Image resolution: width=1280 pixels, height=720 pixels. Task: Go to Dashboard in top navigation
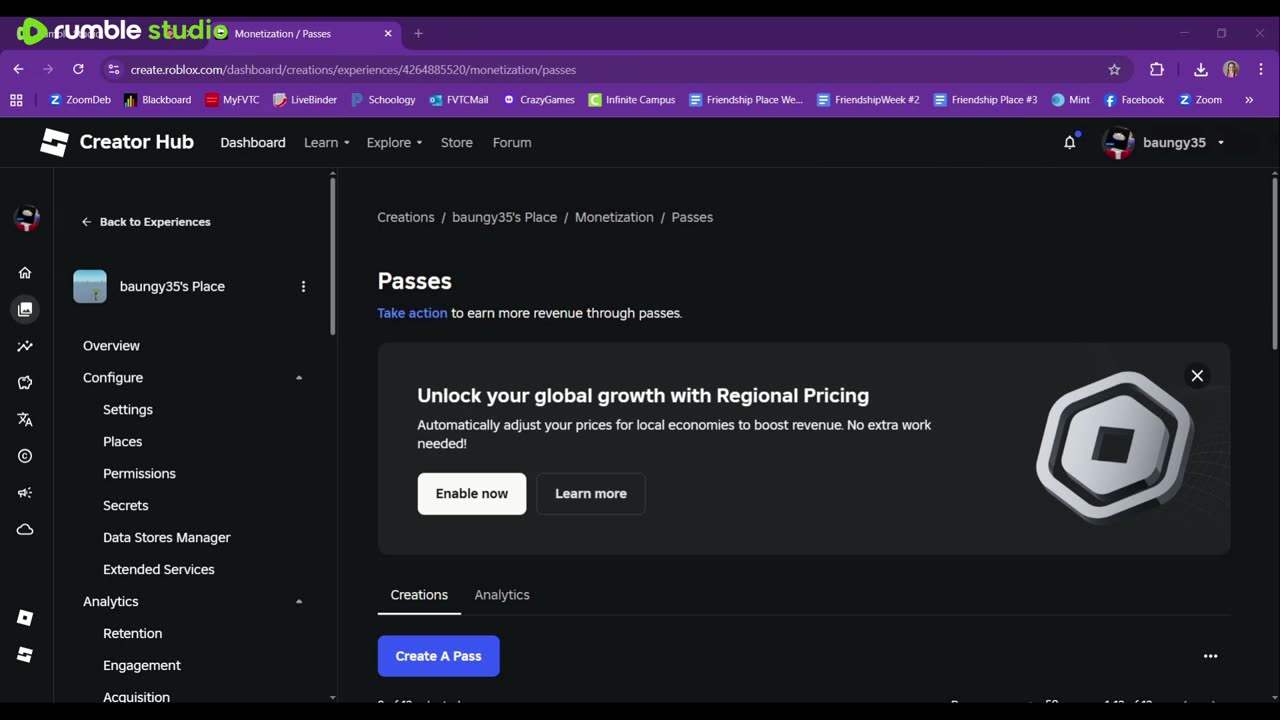(253, 142)
